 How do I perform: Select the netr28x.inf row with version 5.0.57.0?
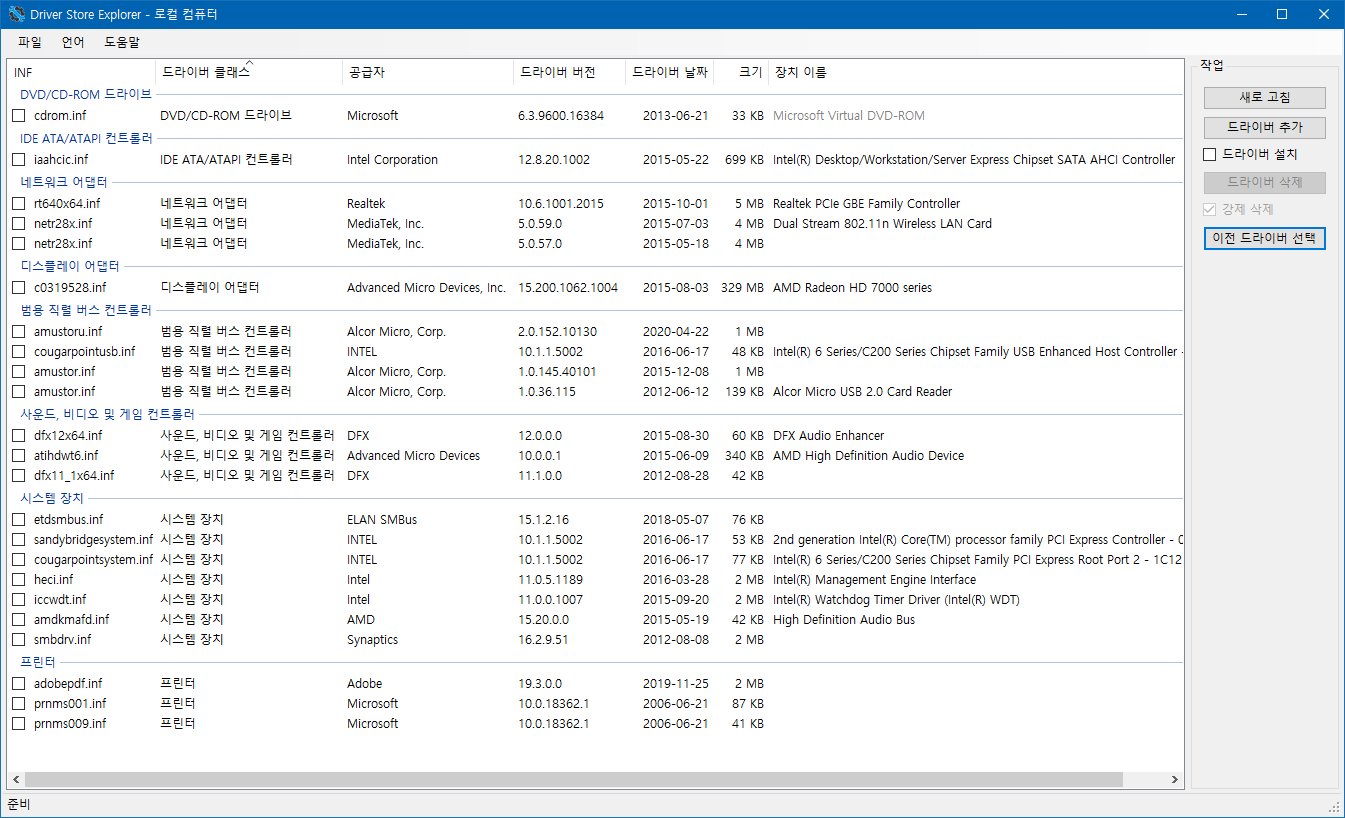[596, 244]
